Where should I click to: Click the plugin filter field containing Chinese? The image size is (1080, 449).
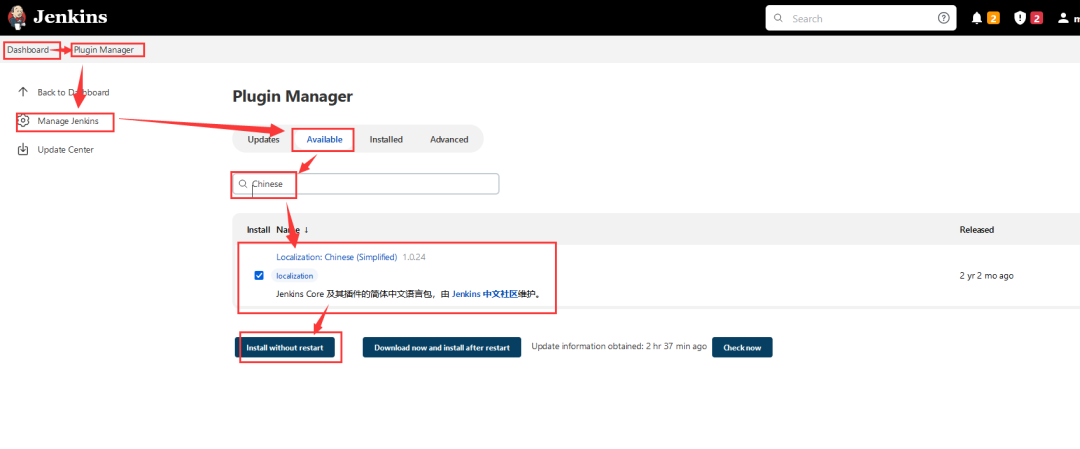(366, 184)
